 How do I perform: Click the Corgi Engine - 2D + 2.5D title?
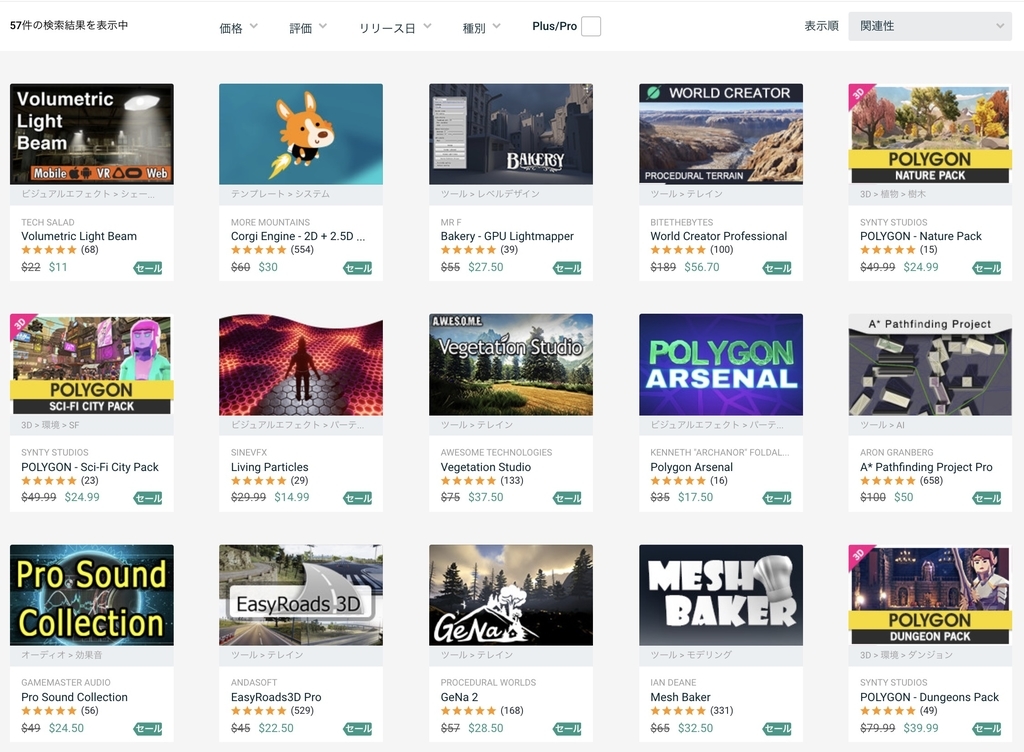298,236
